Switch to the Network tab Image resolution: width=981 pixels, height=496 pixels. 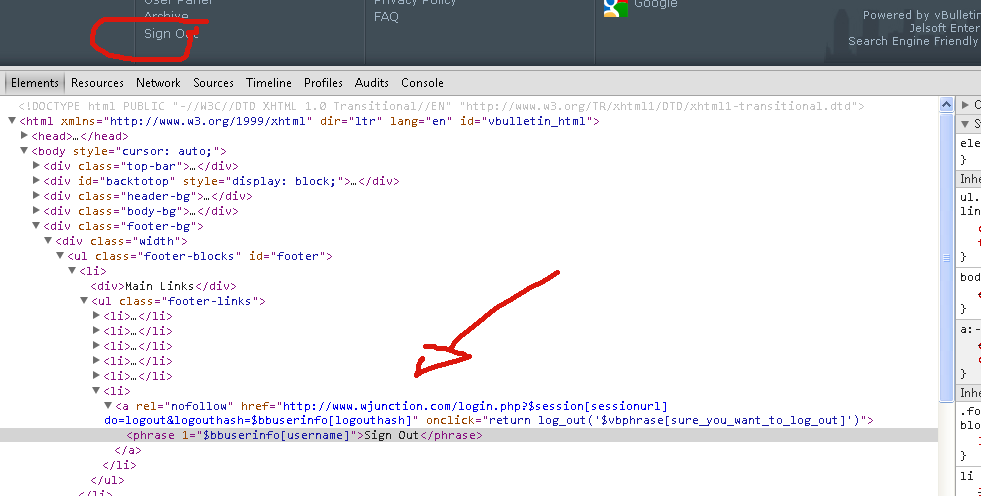click(x=158, y=83)
